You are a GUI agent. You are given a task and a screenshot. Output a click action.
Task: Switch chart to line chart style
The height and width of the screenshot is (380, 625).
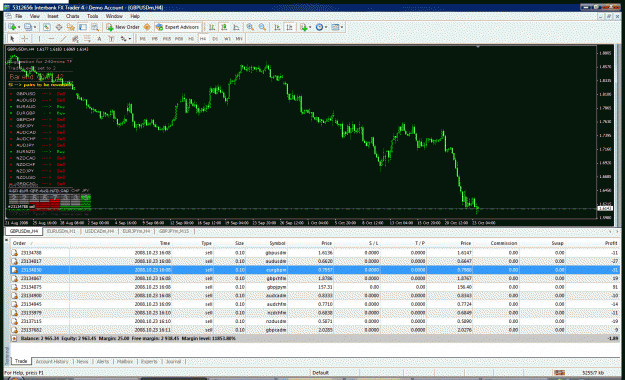(236, 27)
